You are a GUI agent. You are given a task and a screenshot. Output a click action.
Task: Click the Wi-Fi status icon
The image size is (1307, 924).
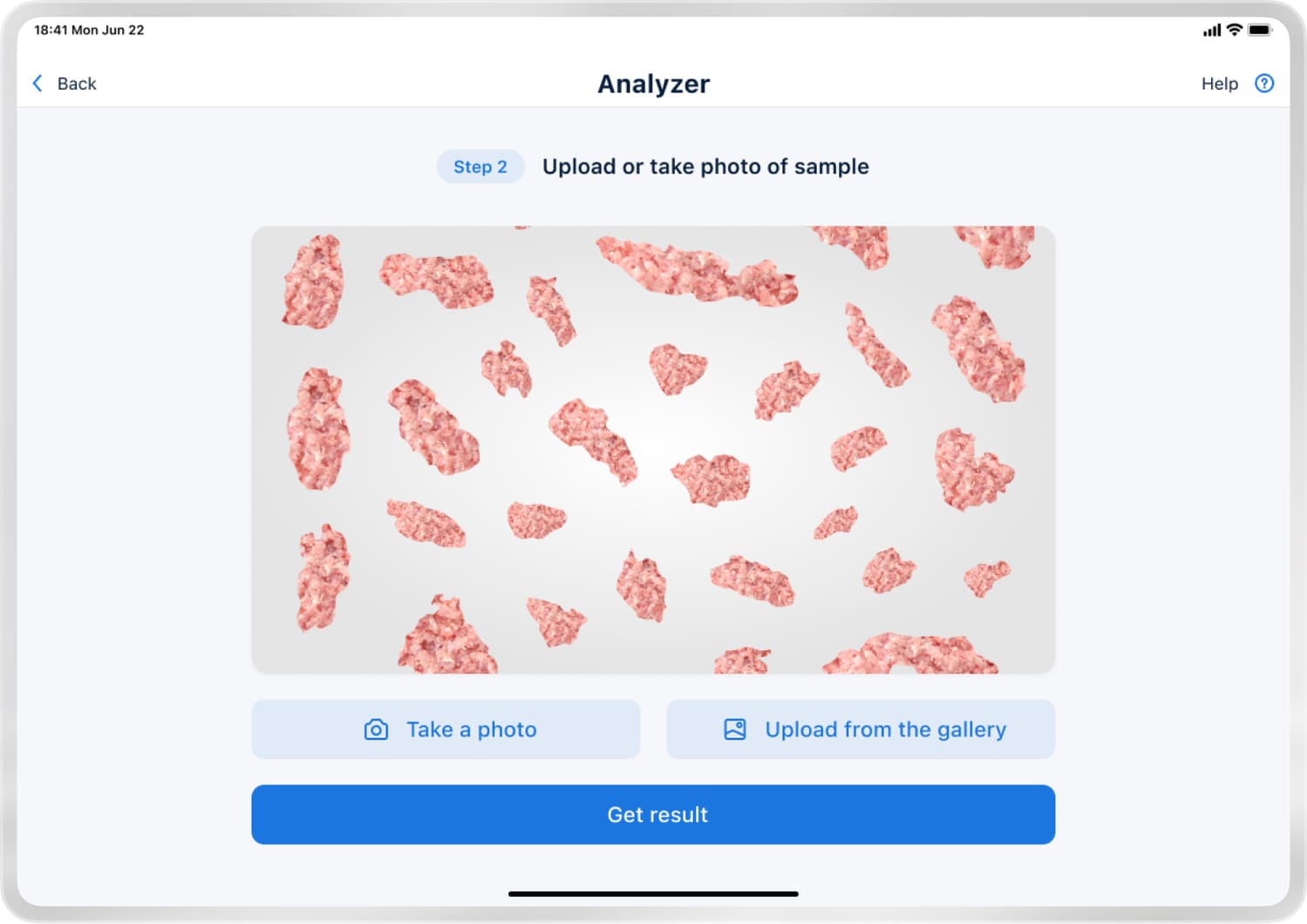pyautogui.click(x=1234, y=30)
